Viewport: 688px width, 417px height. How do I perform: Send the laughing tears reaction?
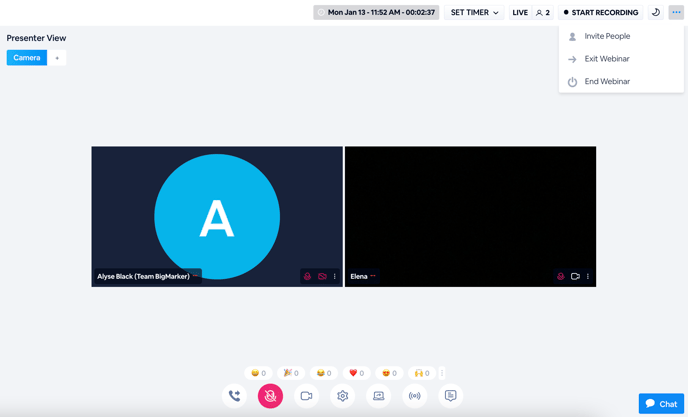click(x=324, y=373)
